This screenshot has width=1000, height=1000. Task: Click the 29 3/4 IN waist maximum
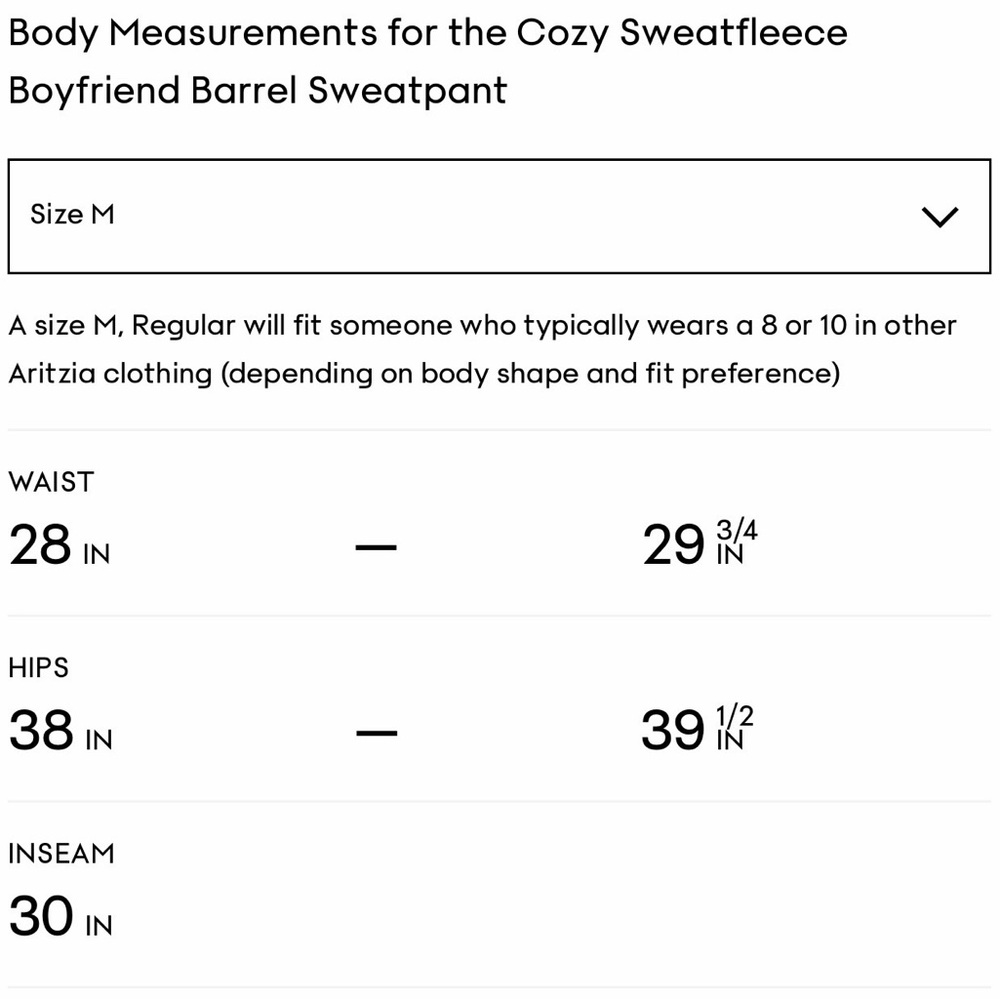pos(700,544)
